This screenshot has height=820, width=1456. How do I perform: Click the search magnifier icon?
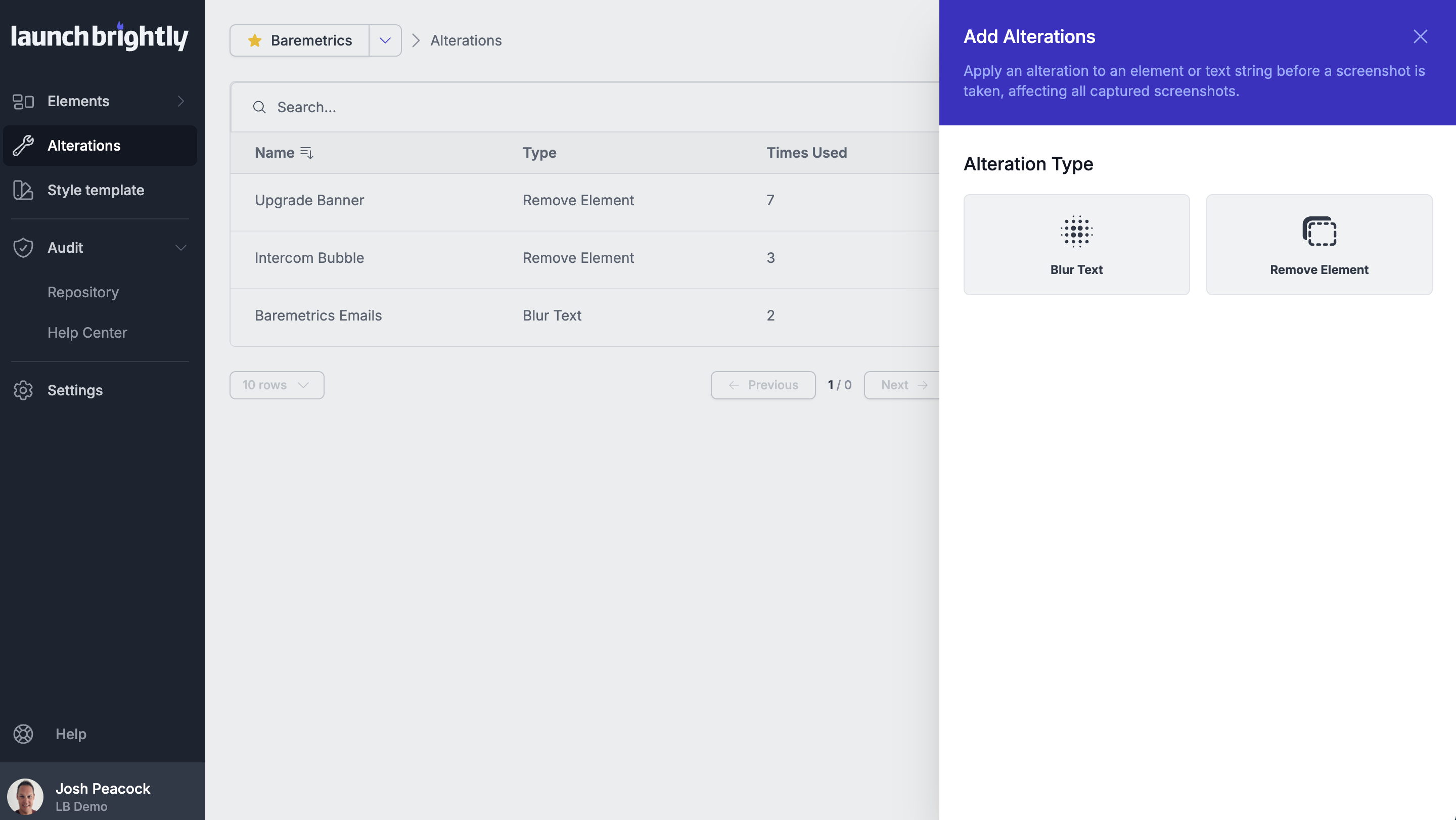259,107
